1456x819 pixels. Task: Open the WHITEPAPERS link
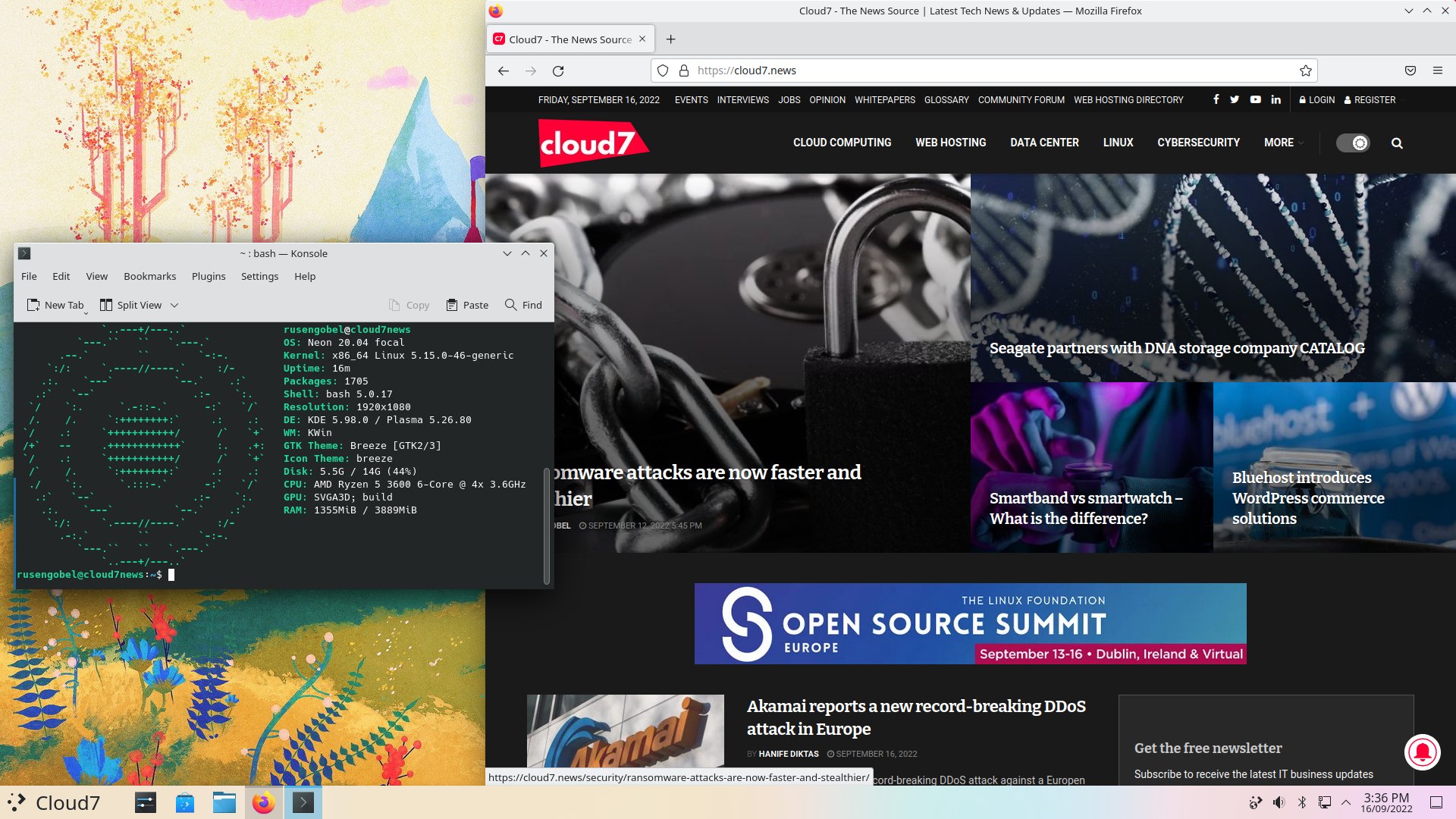(885, 100)
